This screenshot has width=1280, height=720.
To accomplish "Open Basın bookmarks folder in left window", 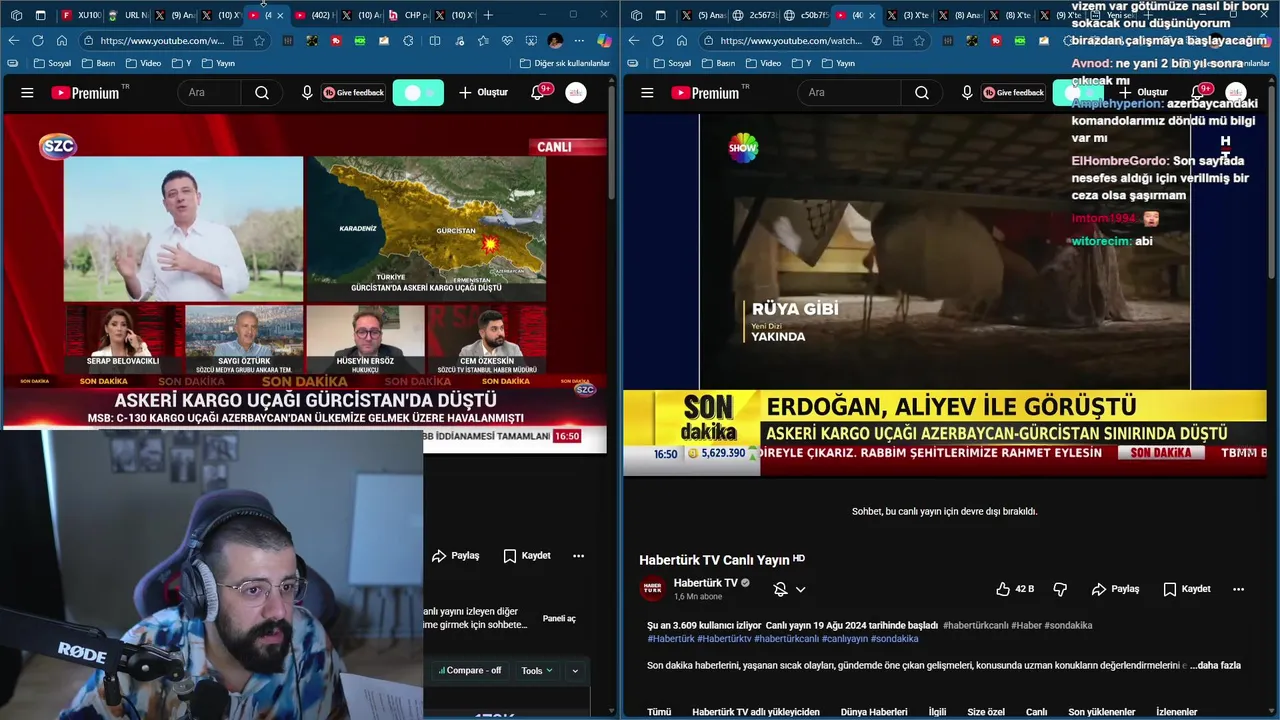I will pyautogui.click(x=99, y=63).
